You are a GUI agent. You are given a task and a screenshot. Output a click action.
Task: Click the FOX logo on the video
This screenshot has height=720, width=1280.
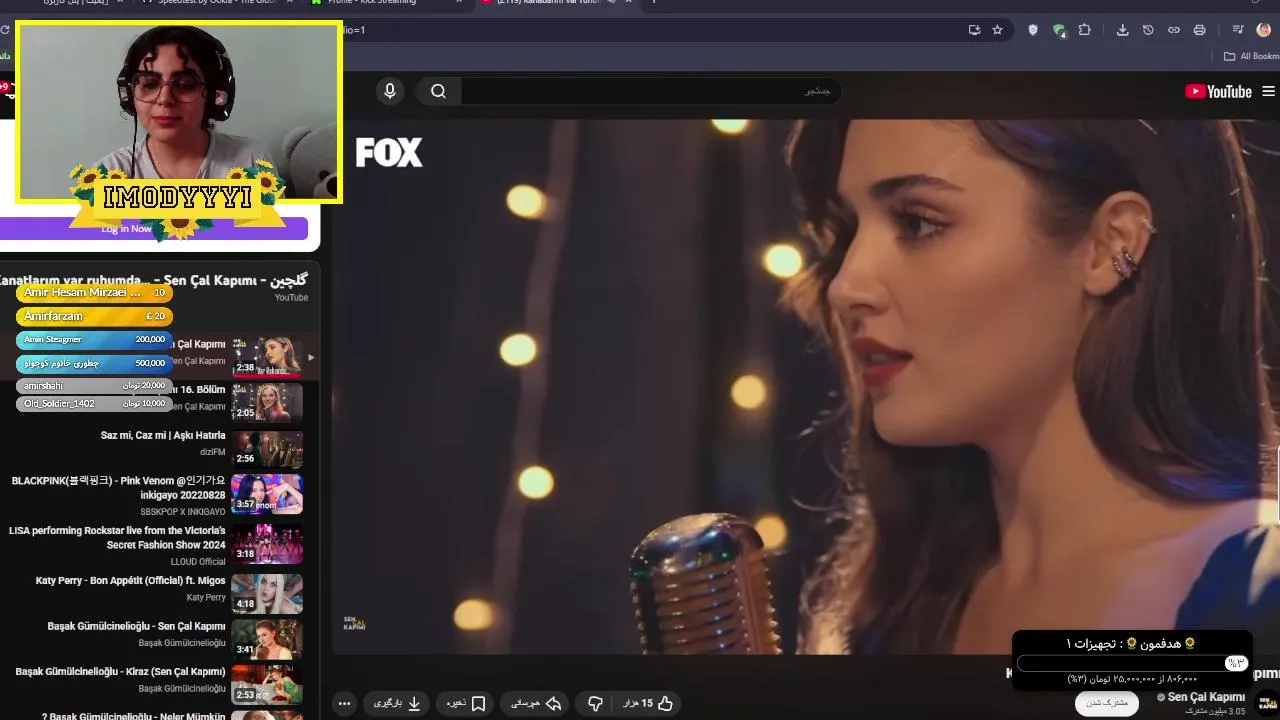[389, 152]
